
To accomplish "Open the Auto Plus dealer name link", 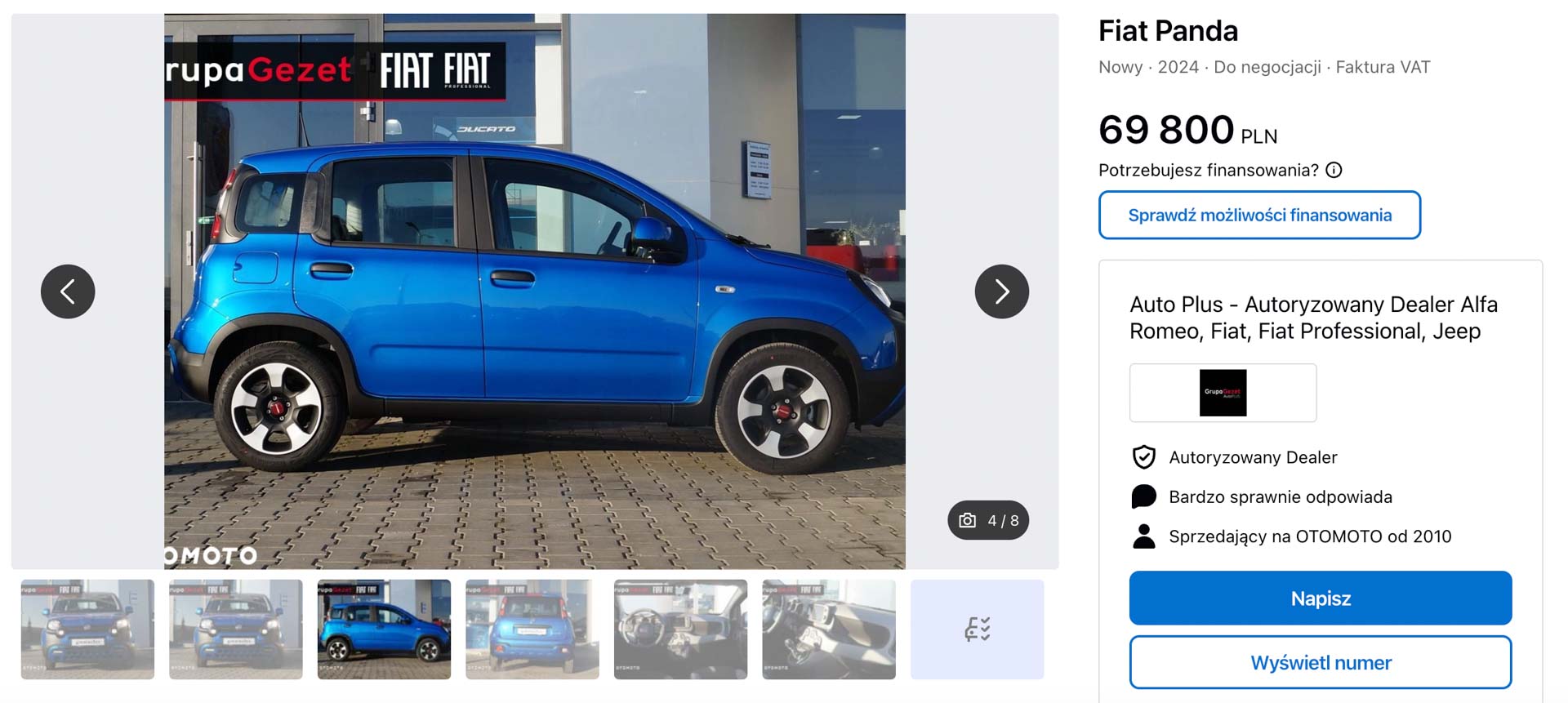I will (1313, 318).
